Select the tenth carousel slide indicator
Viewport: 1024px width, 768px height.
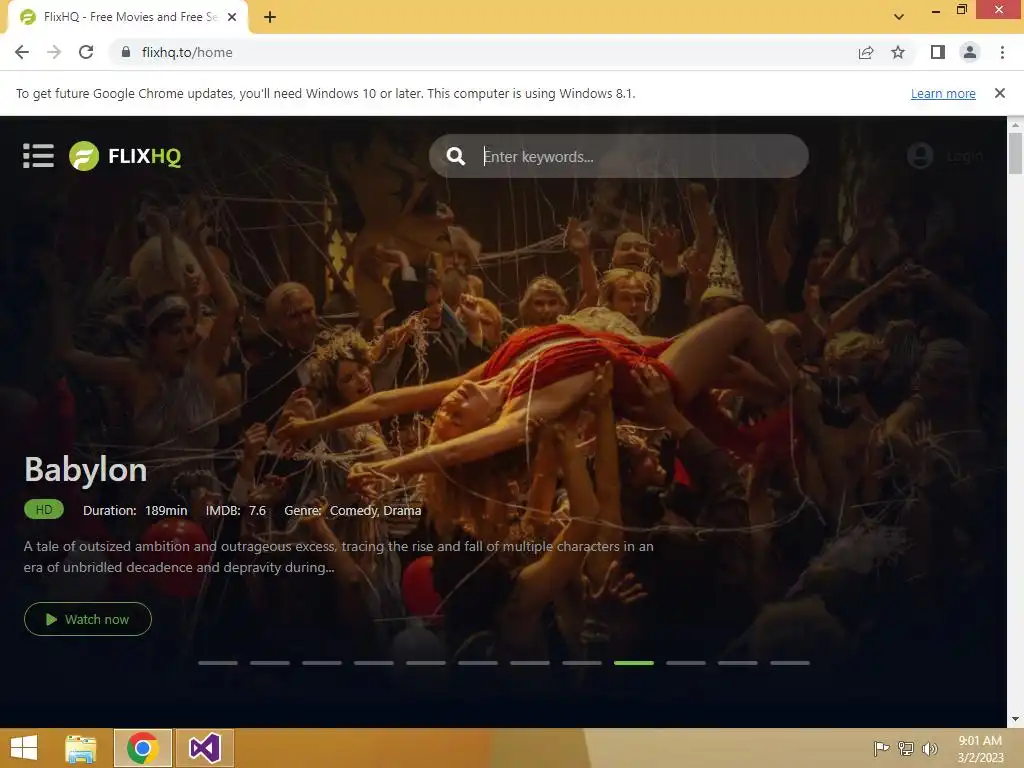tap(686, 663)
